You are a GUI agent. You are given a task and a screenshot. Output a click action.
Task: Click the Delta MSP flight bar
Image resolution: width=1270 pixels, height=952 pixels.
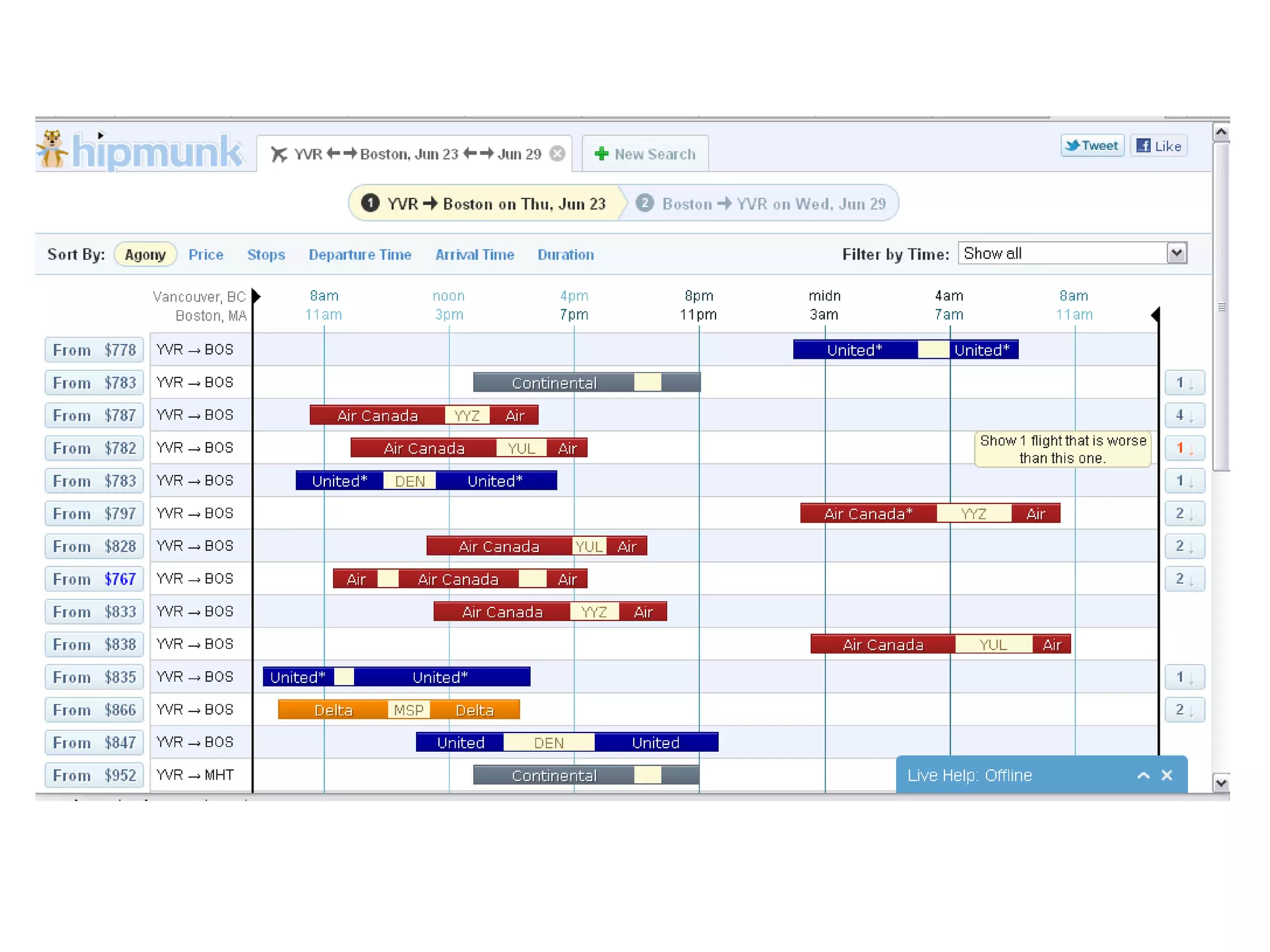[399, 710]
